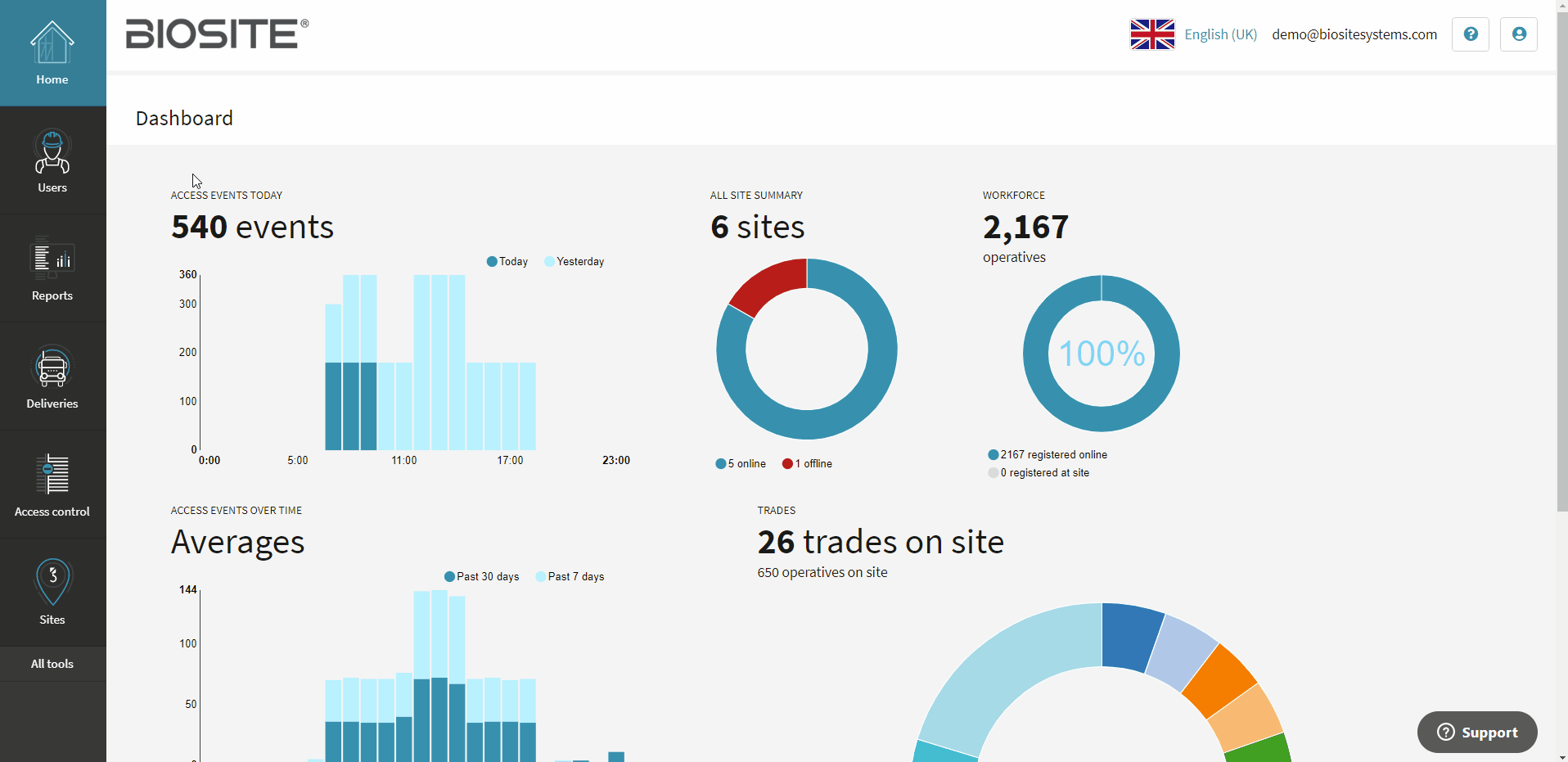
Task: Open the user profile icon
Action: [x=1518, y=34]
